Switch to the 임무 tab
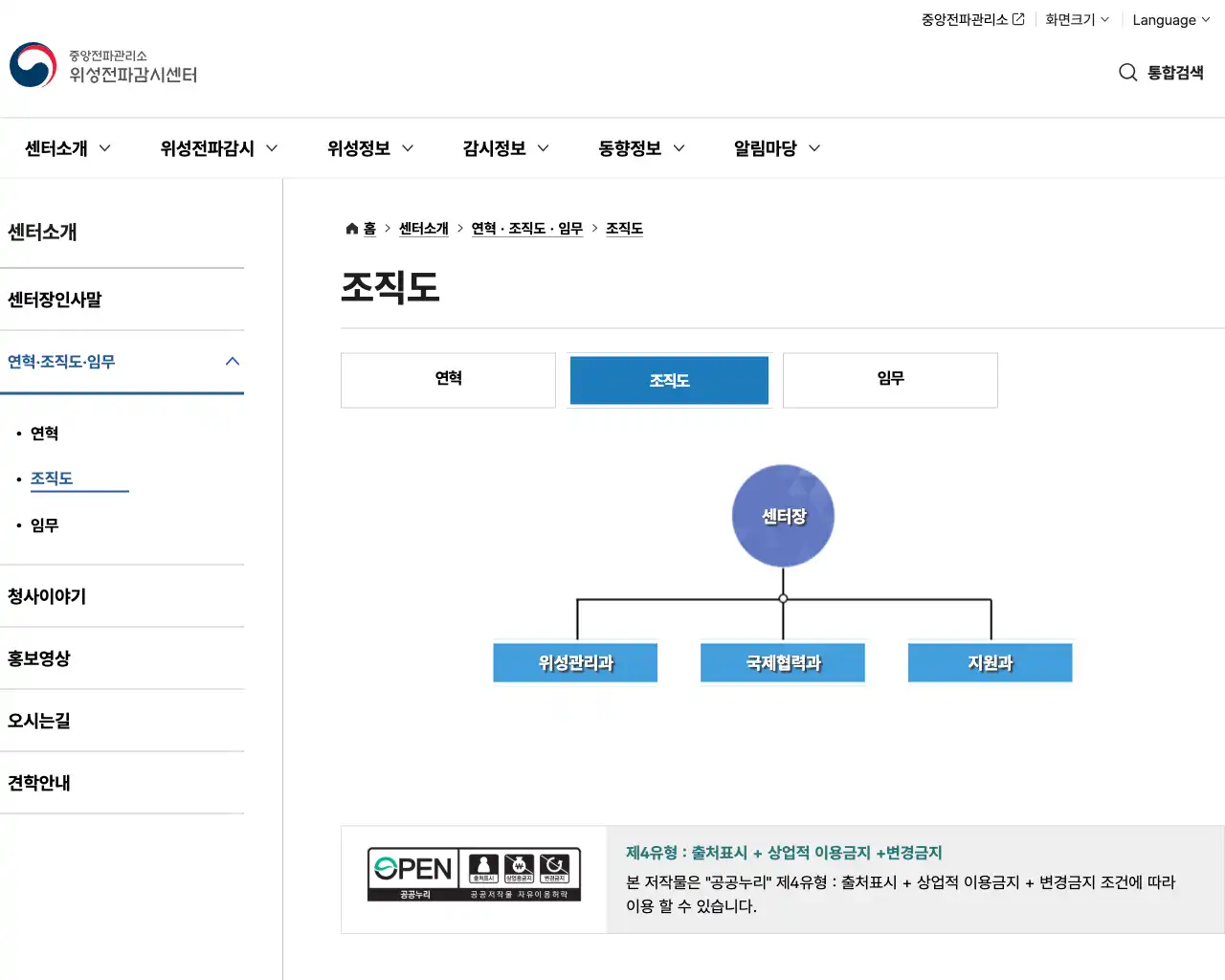Screen dimensions: 1225x980 click(x=890, y=379)
